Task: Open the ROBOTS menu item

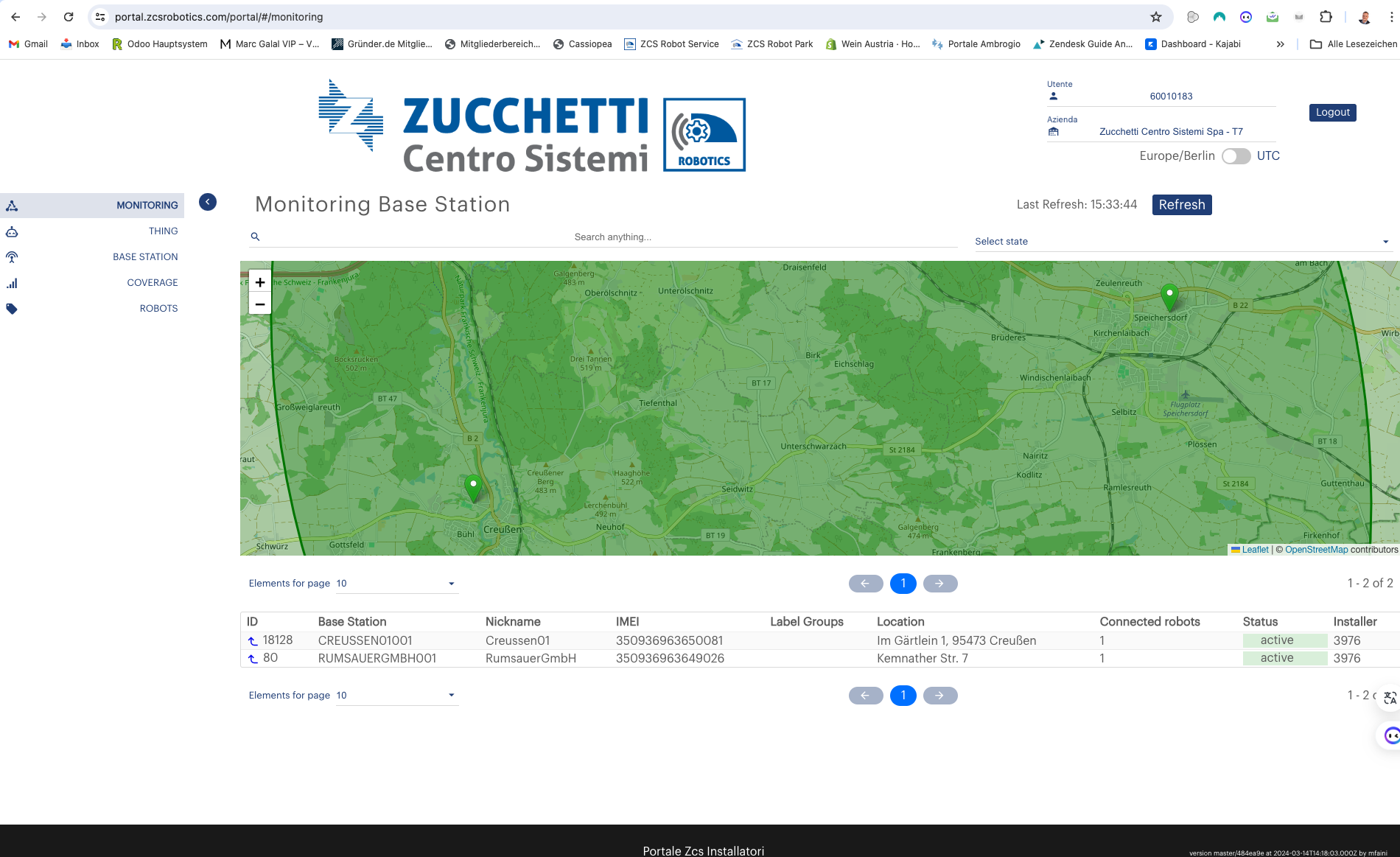Action: click(x=158, y=309)
